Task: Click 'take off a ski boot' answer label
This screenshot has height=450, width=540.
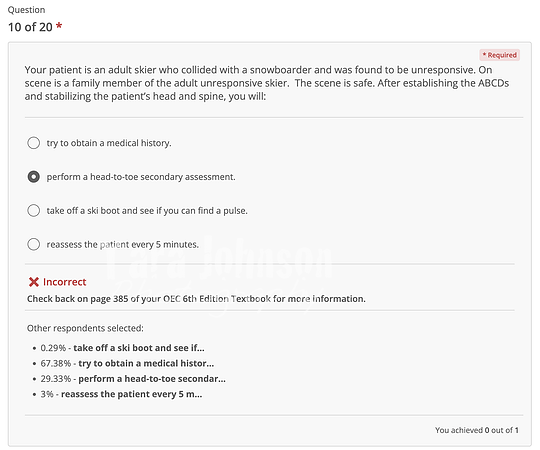Action: click(147, 211)
